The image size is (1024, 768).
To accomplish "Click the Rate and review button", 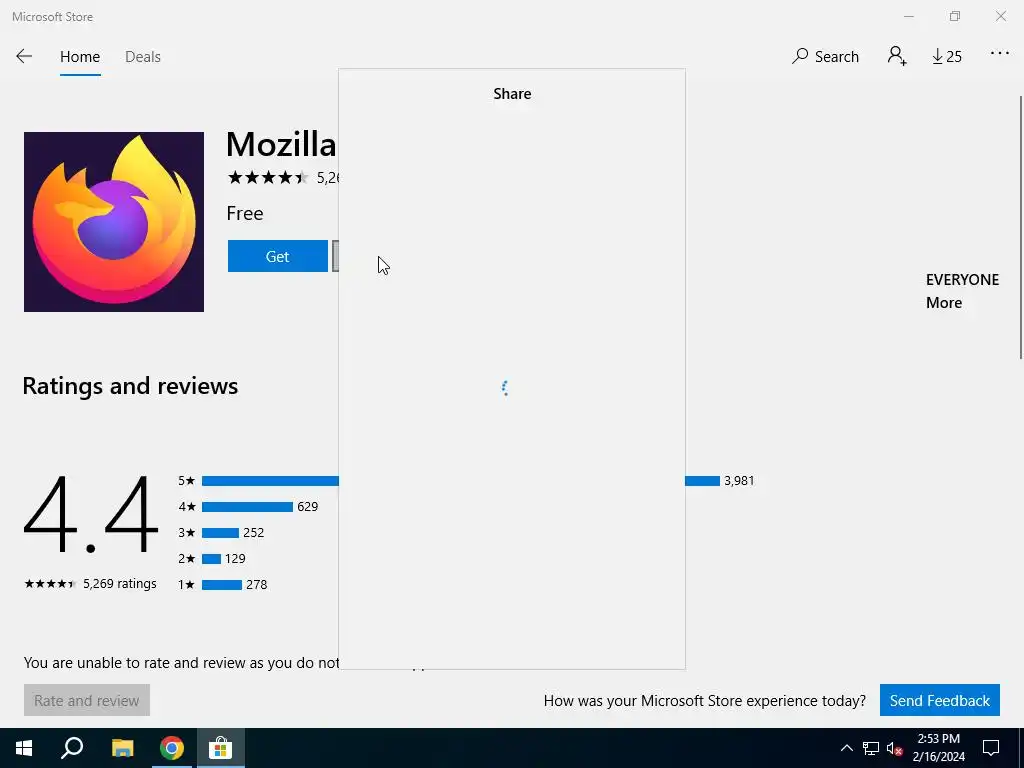I will [x=87, y=700].
